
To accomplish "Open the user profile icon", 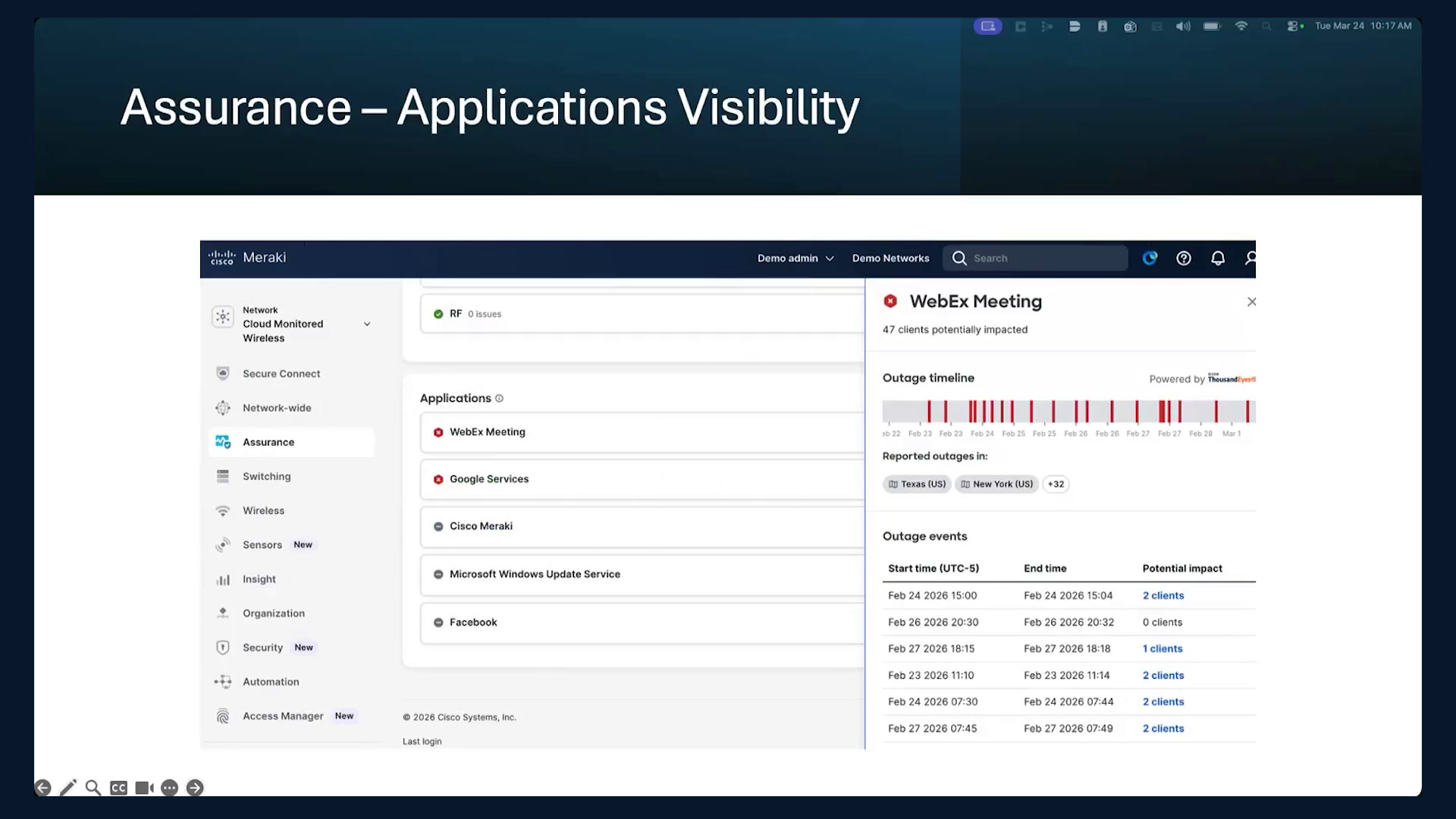I will (x=1250, y=259).
